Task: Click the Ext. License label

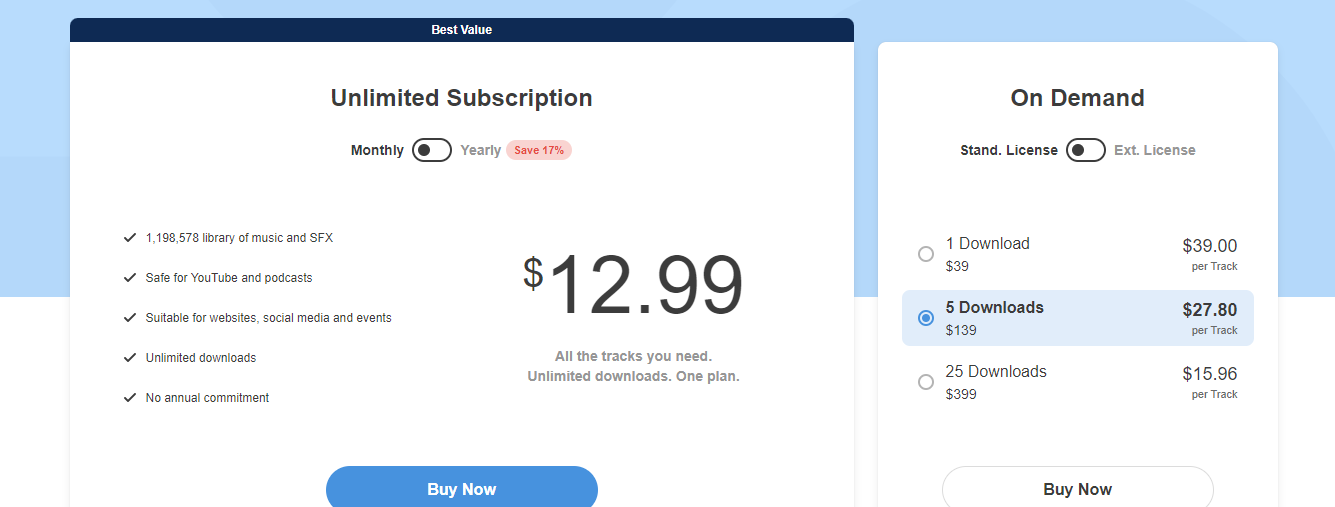Action: (1155, 150)
